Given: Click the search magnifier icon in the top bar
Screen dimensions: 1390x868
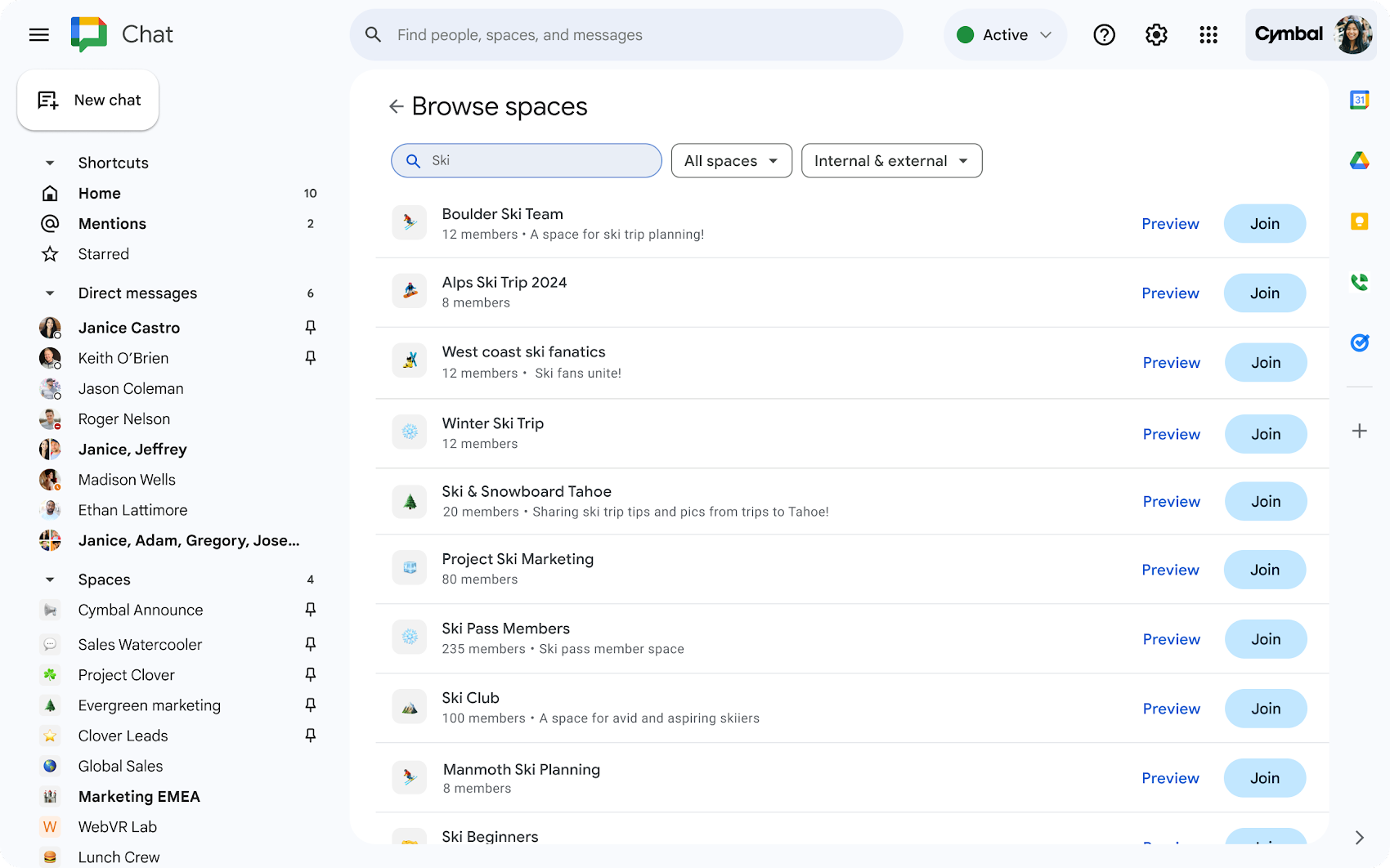Looking at the screenshot, I should [x=373, y=34].
